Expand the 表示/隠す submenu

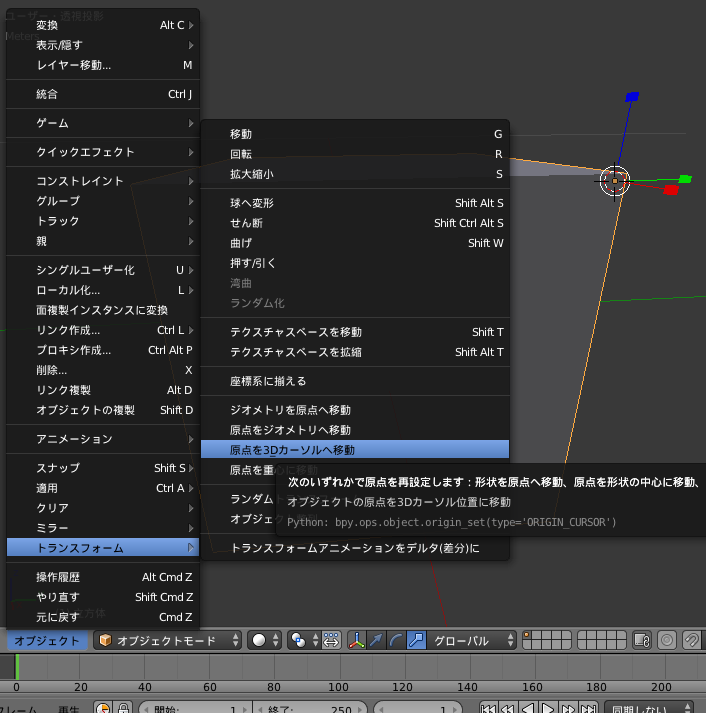(x=103, y=45)
